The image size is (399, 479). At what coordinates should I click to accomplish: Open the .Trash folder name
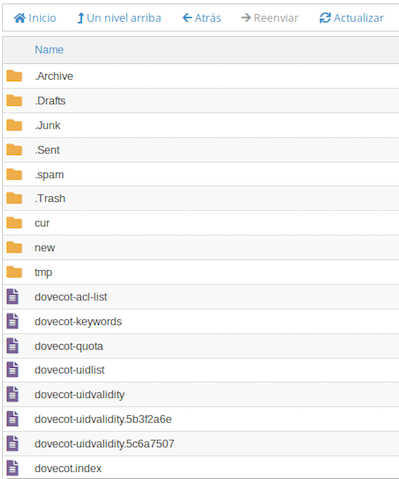tap(50, 199)
